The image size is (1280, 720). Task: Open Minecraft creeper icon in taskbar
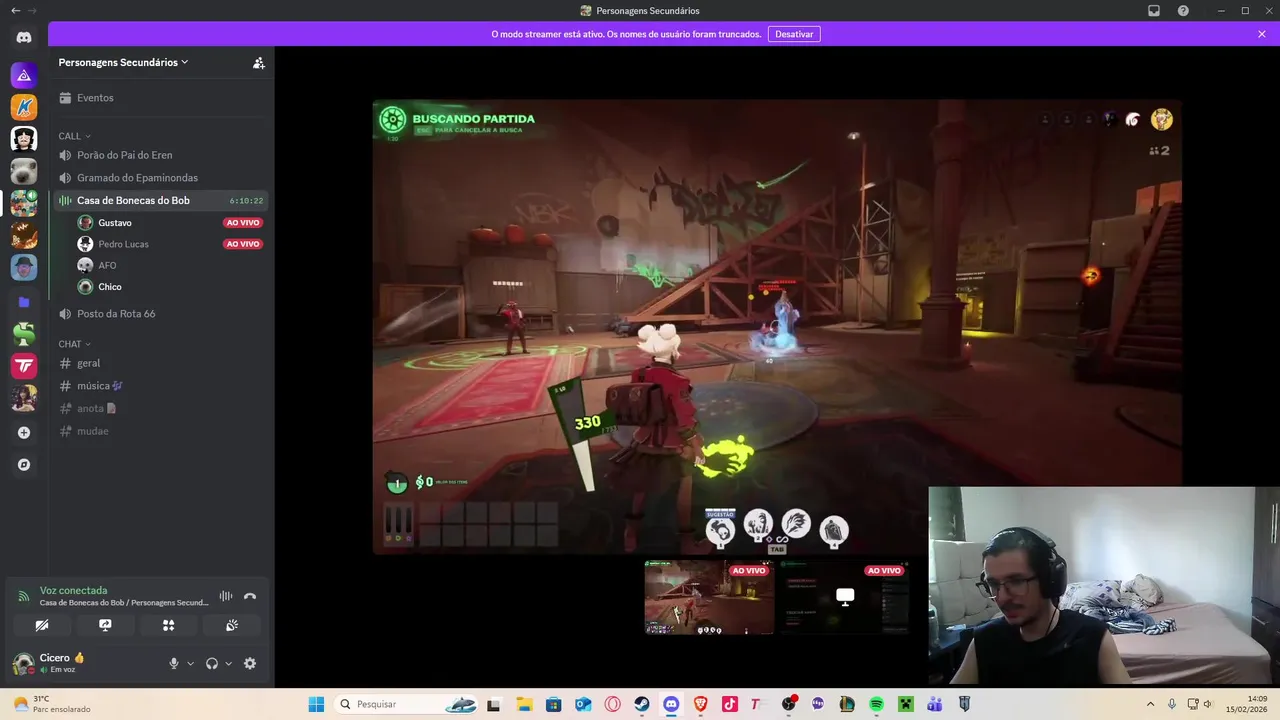[906, 704]
